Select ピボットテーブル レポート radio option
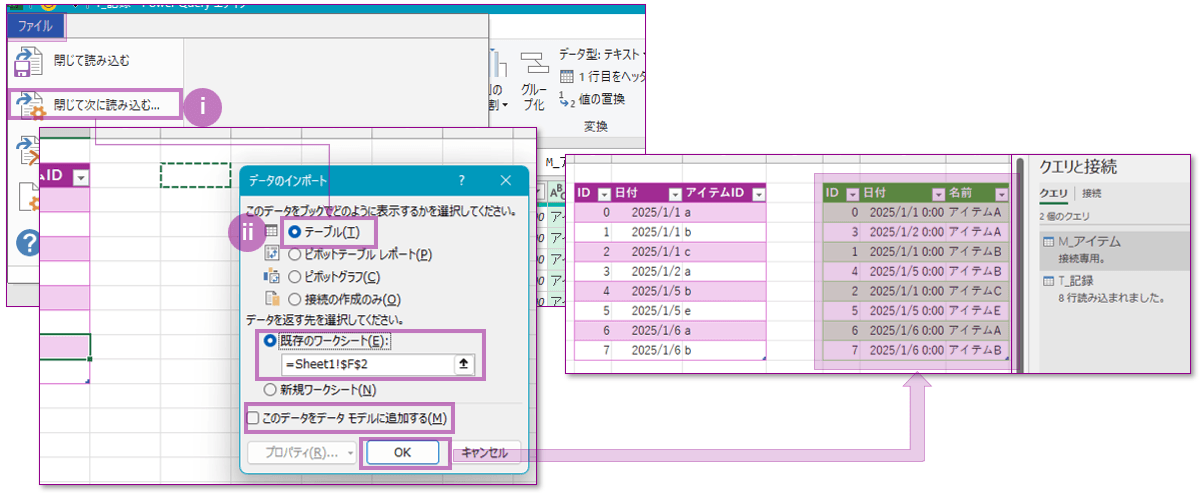Screen dimensions: 1199x493 point(294,254)
